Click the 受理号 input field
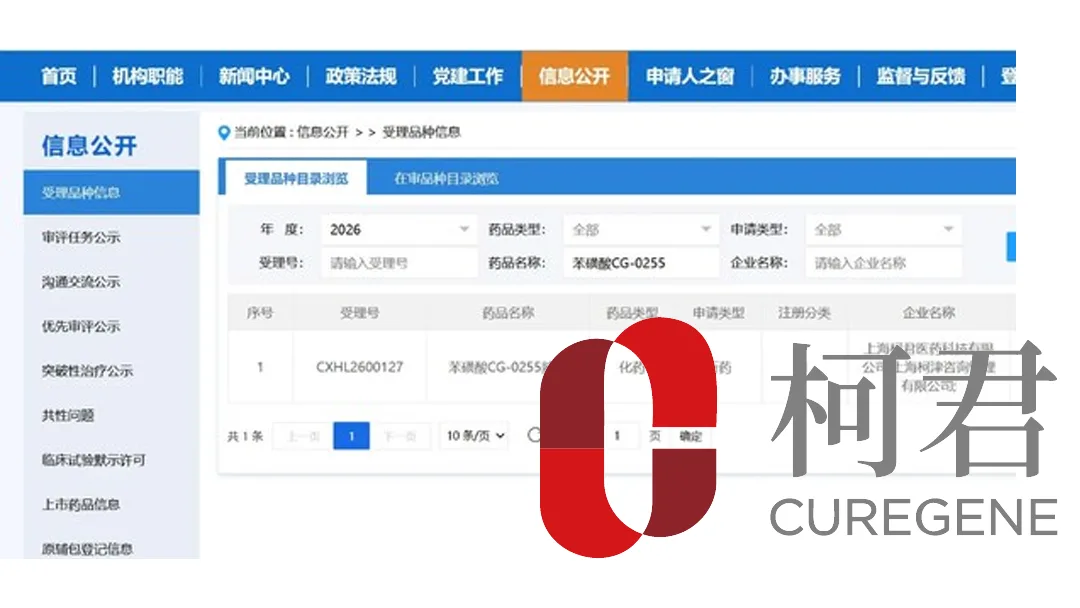Screen dimensions: 1080x608 pos(399,263)
